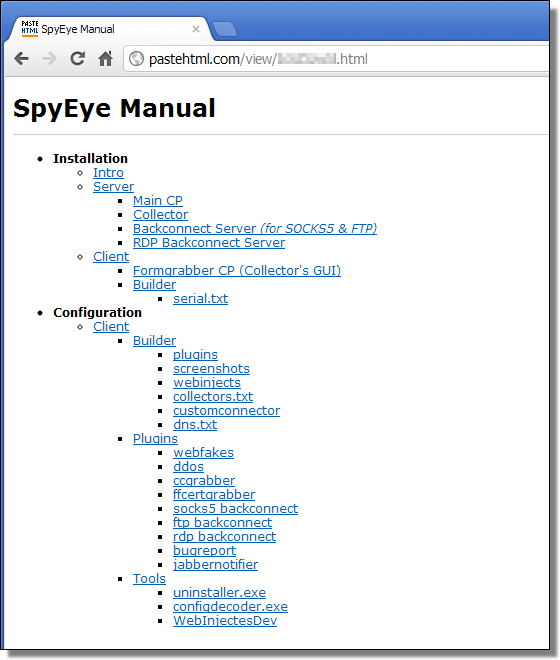Open the ddos link
Image resolution: width=560 pixels, height=660 pixels.
[188, 466]
